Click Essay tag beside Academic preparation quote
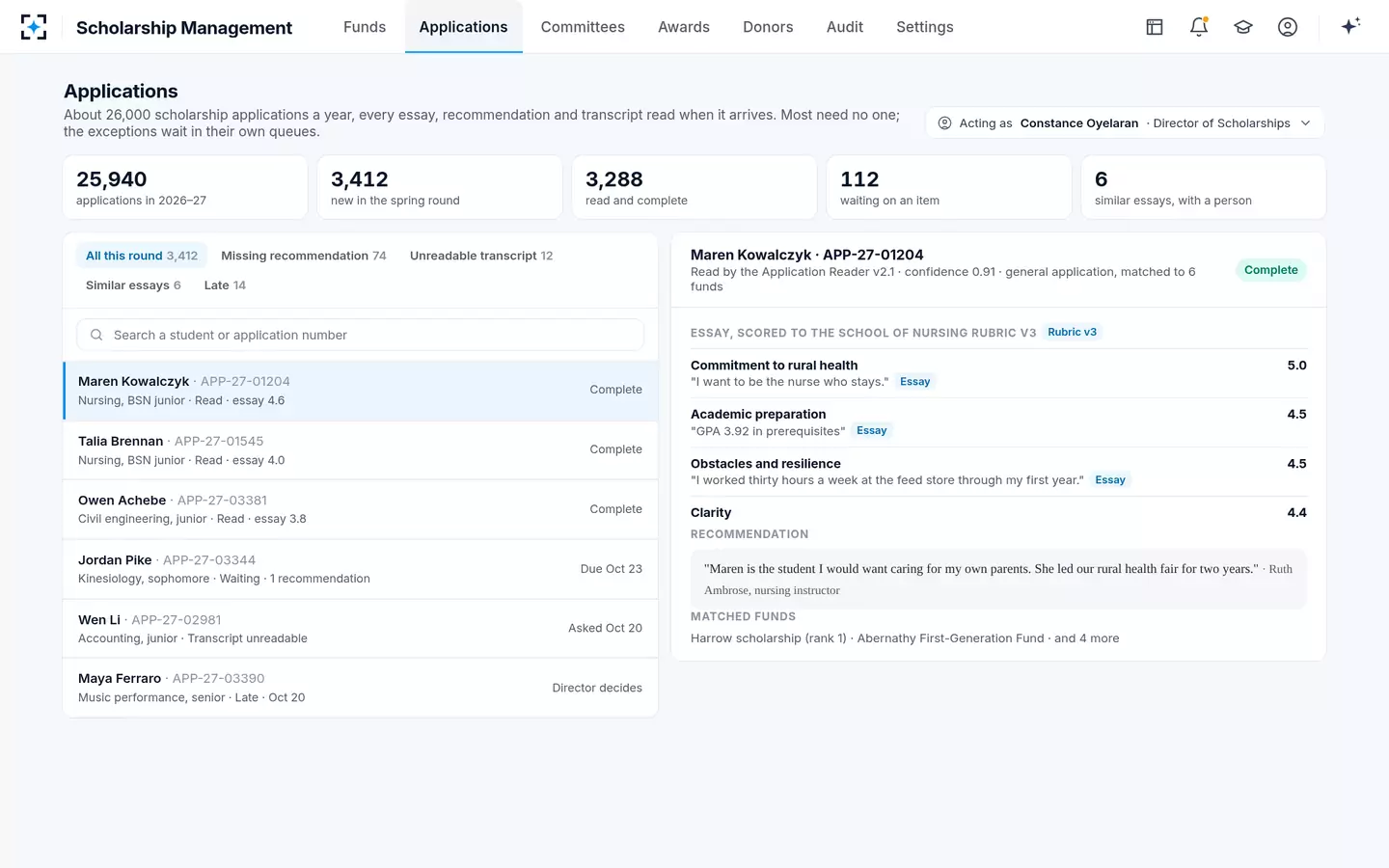Screen dimensions: 1389x868 click(872, 431)
